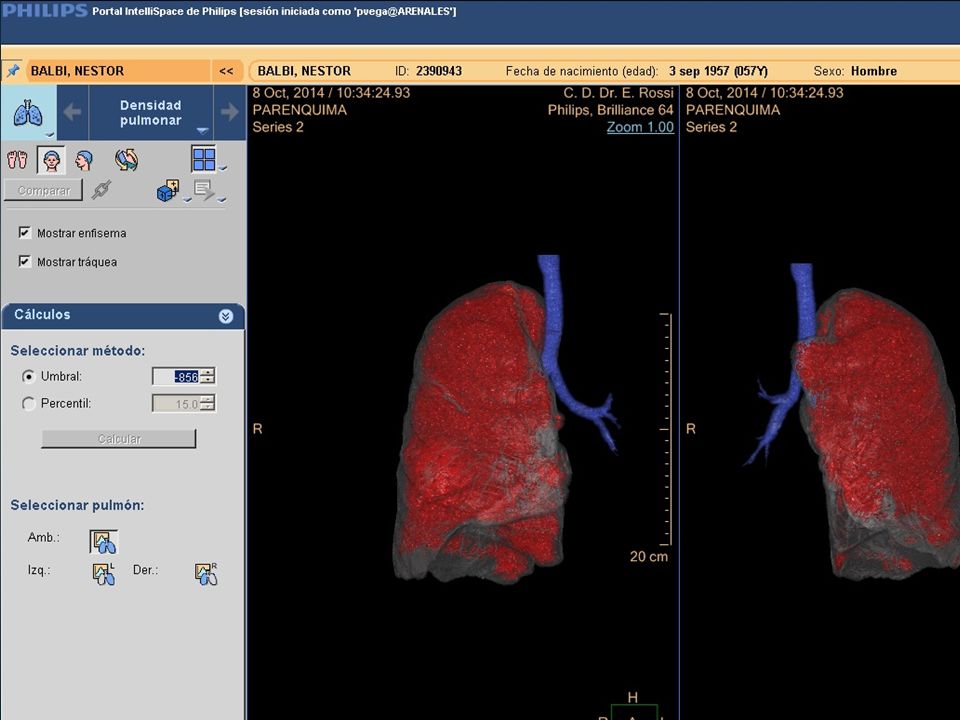Toggle the Mostrar enfisema checkbox
The height and width of the screenshot is (720, 960).
point(24,233)
